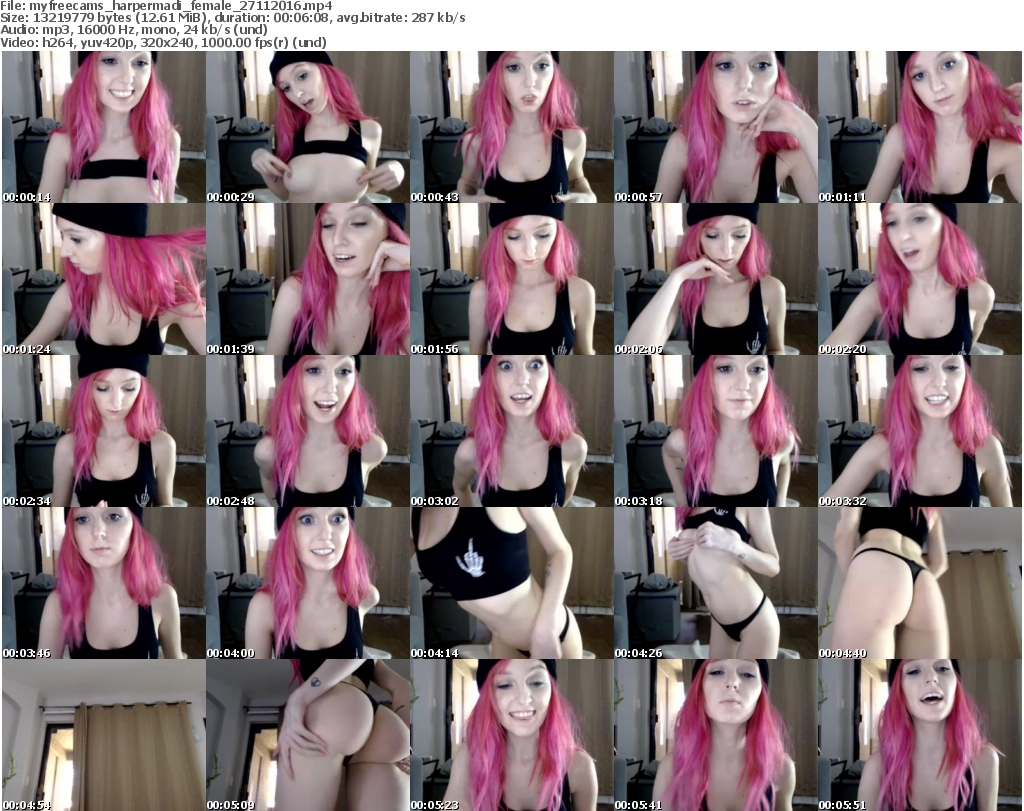
Task: Click the frame stamped 00:05:41
Action: click(x=715, y=735)
